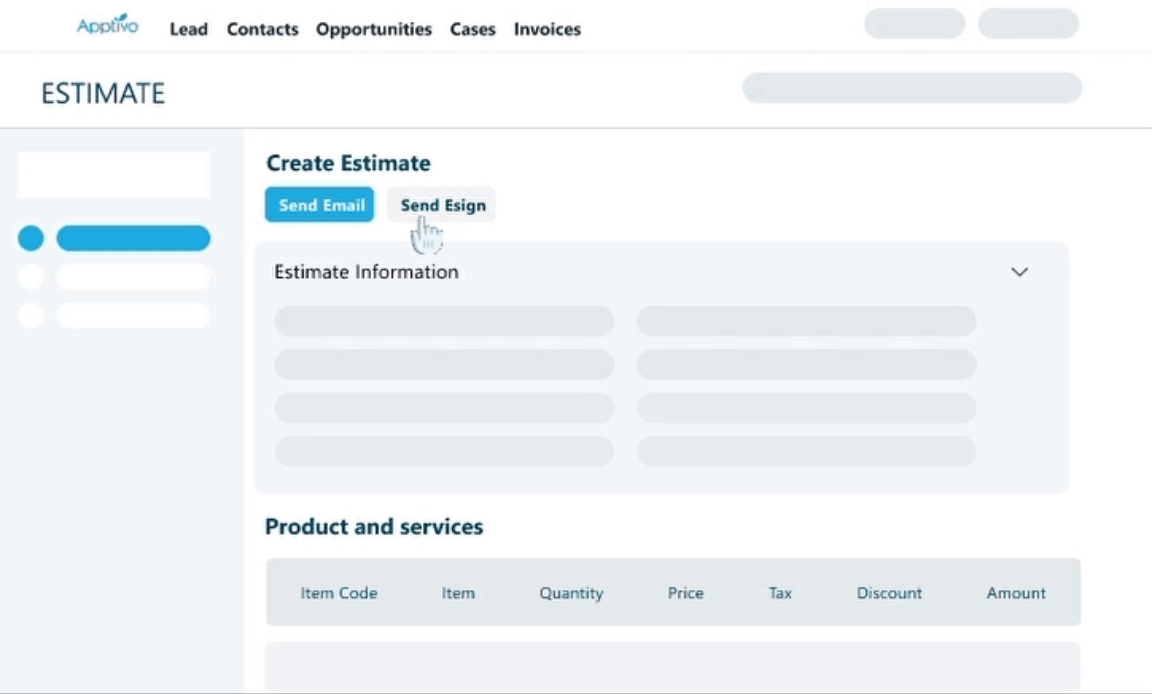1152x694 pixels.
Task: Select the second sidebar step circle
Action: pyautogui.click(x=31, y=277)
